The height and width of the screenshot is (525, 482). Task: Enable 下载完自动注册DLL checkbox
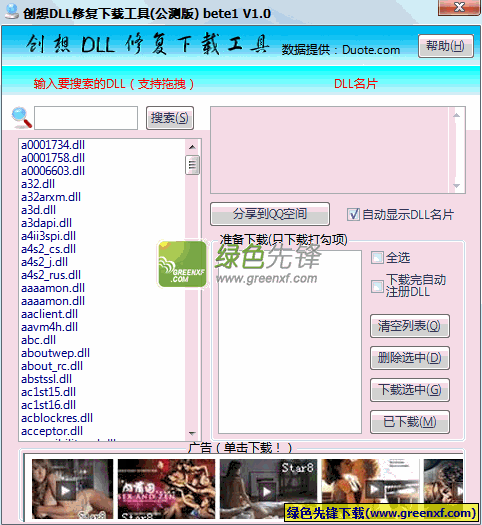377,287
